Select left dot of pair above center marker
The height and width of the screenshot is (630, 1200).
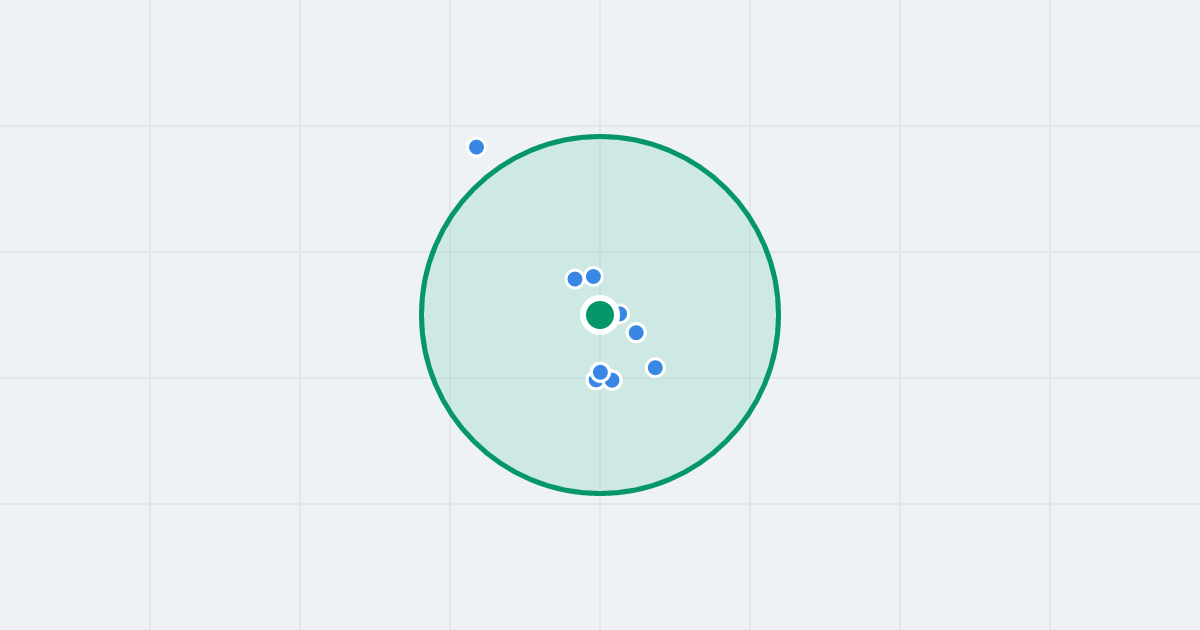[x=575, y=279]
